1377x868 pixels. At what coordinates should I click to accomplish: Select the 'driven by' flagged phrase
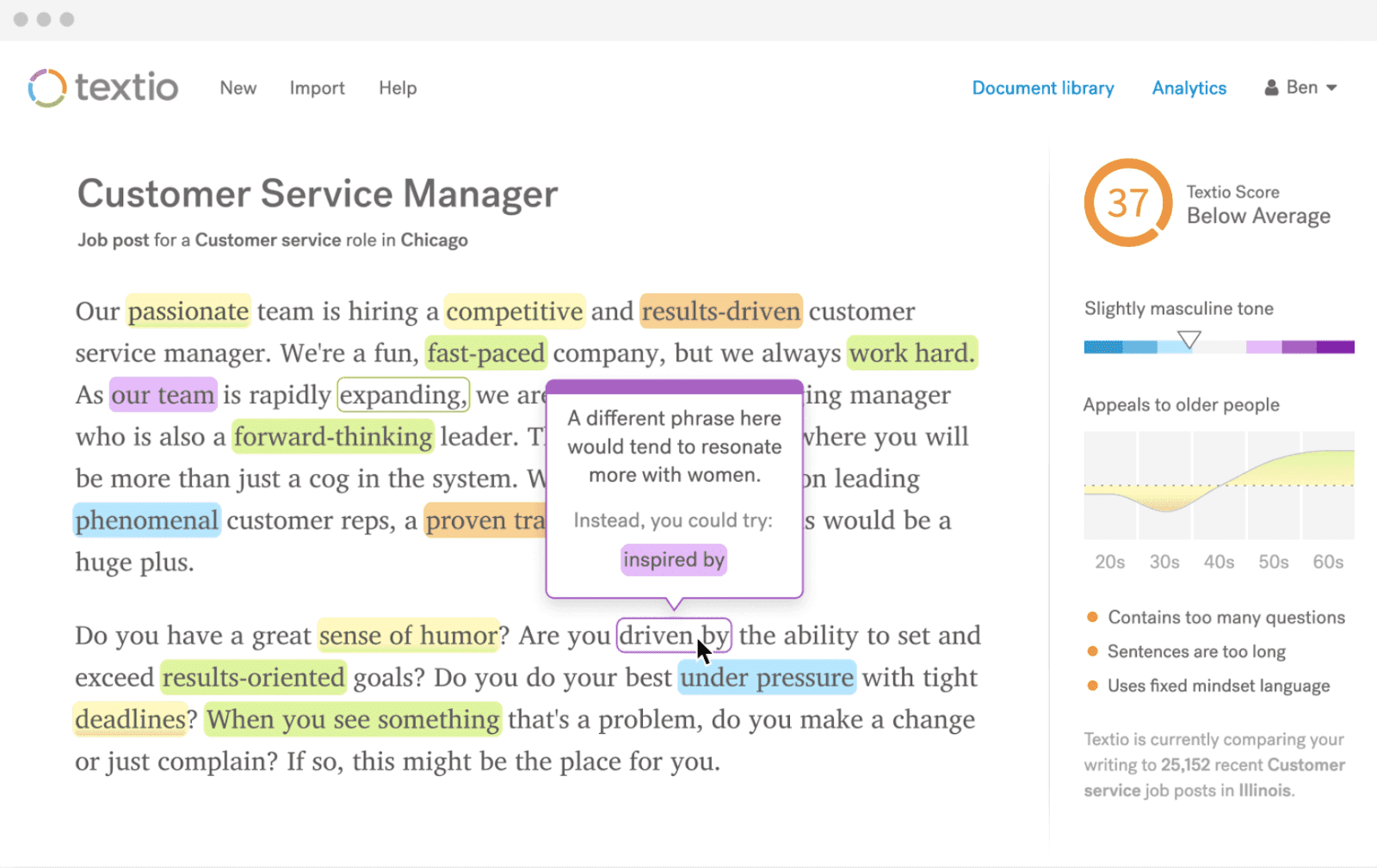(673, 636)
